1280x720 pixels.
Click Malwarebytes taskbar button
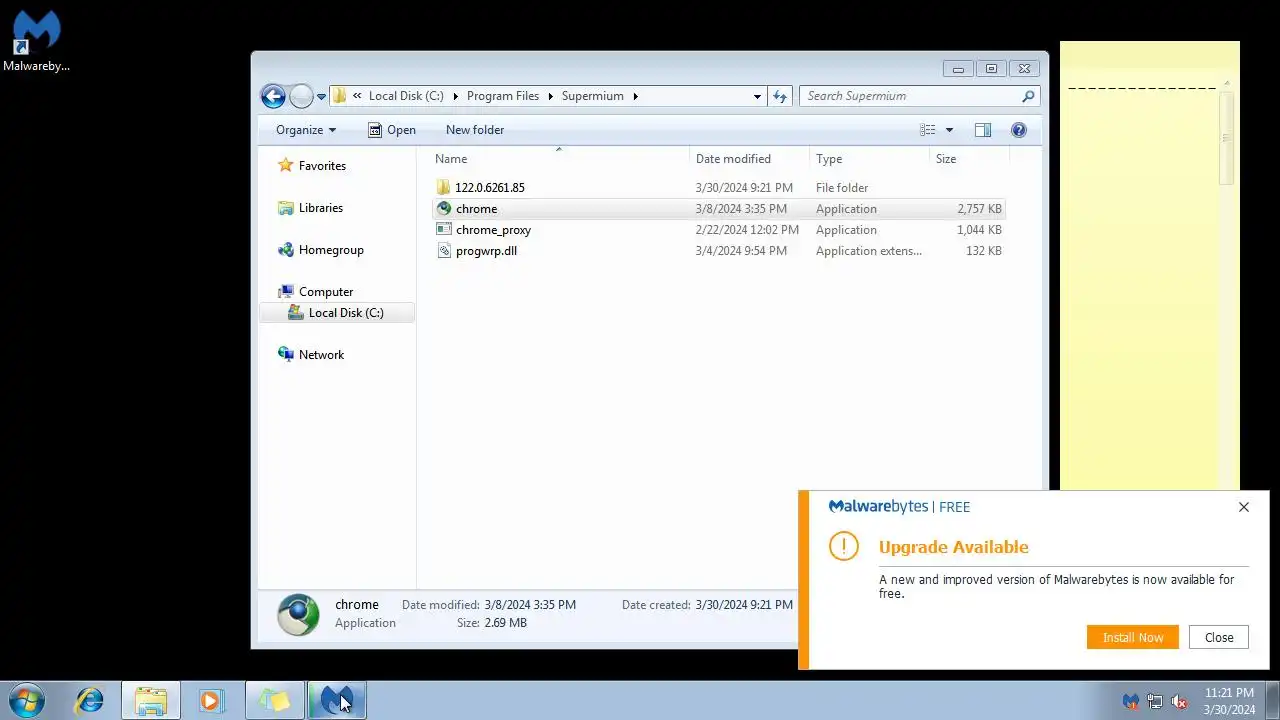pos(337,700)
